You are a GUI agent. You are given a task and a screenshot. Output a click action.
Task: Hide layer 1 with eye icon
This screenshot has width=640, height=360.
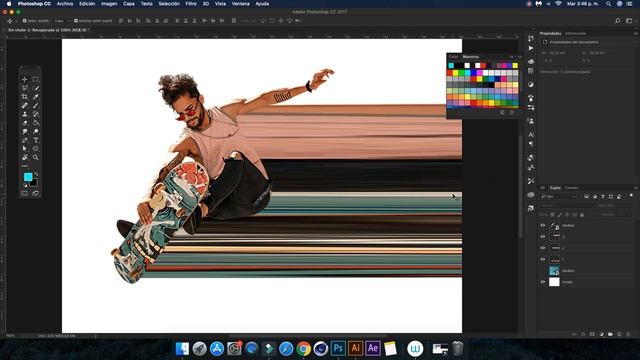(543, 259)
